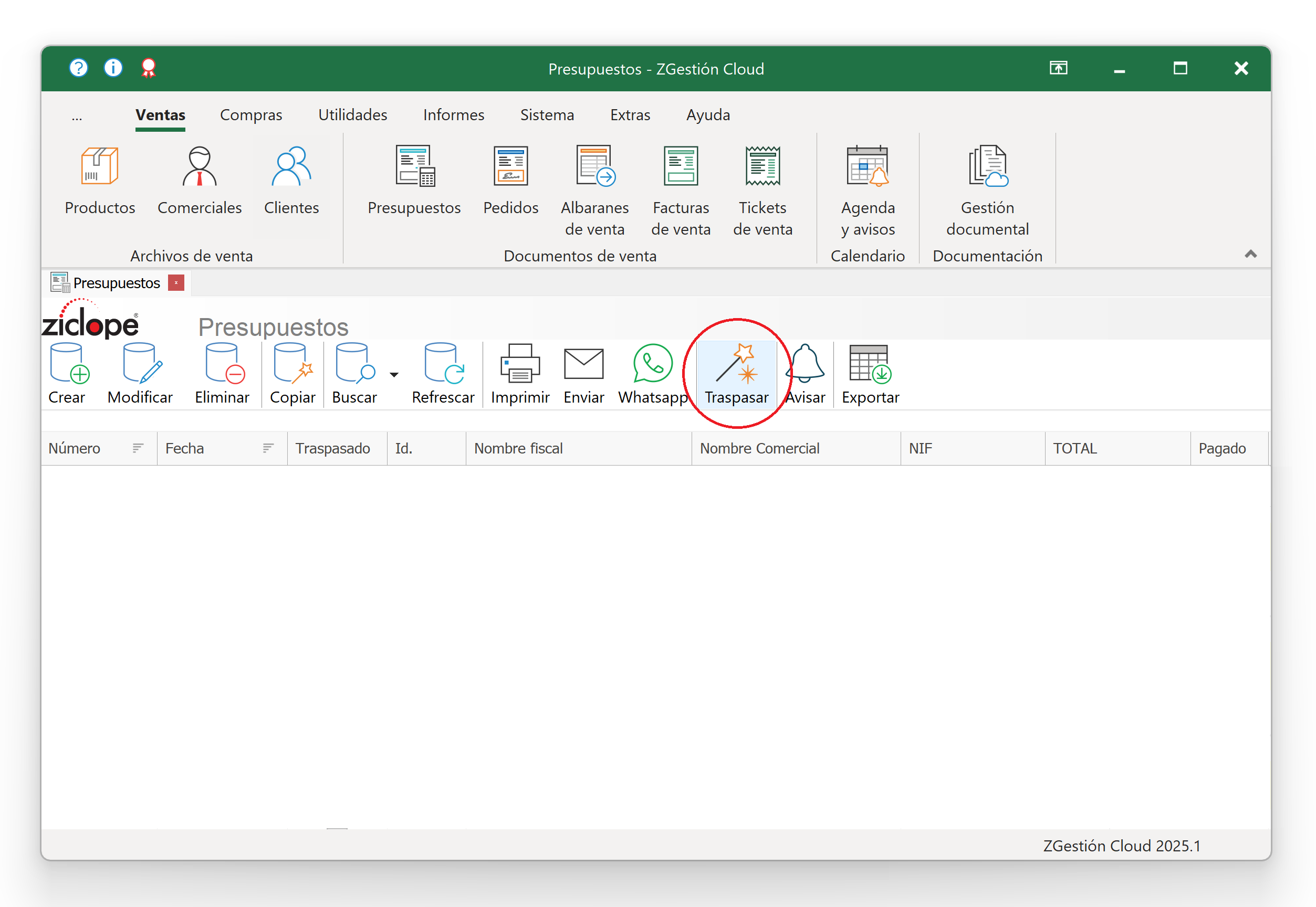Click the Copiar toolbar button
The width and height of the screenshot is (1316, 907).
coord(293,374)
